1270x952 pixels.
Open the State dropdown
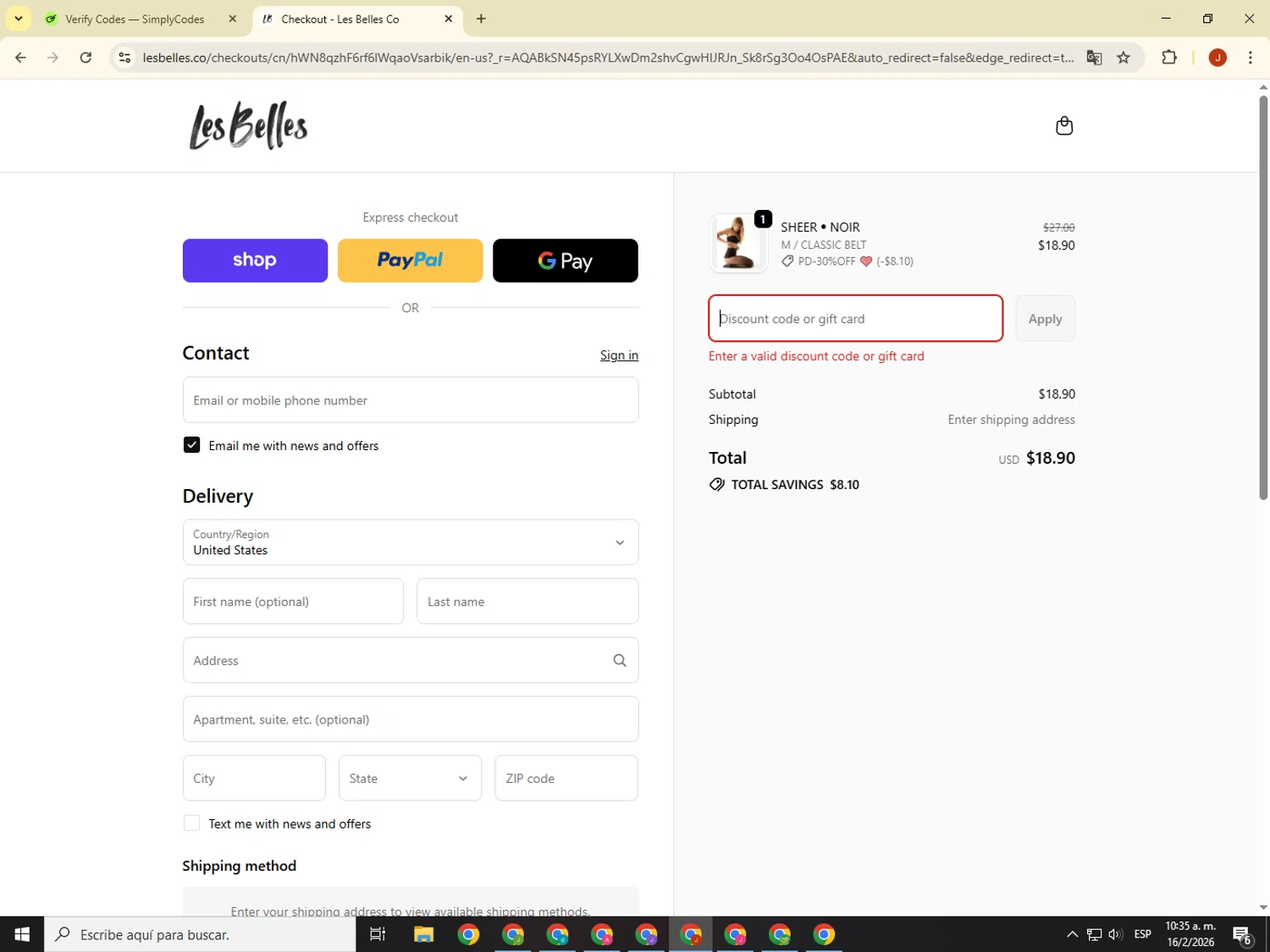[410, 778]
